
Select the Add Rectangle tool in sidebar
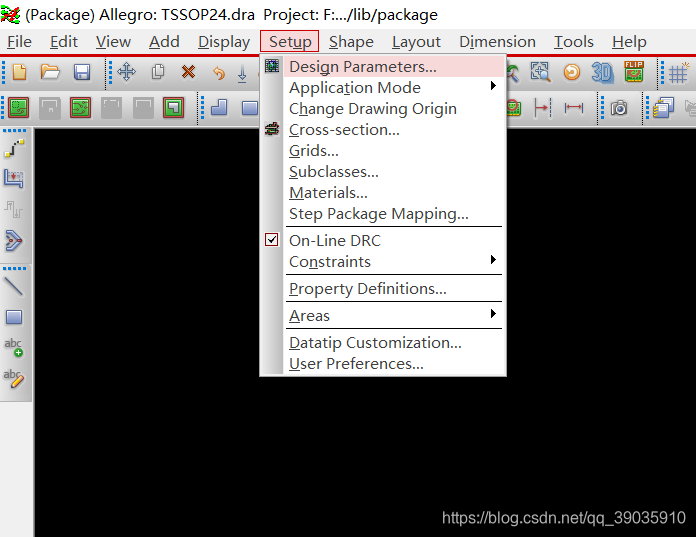coord(14,317)
